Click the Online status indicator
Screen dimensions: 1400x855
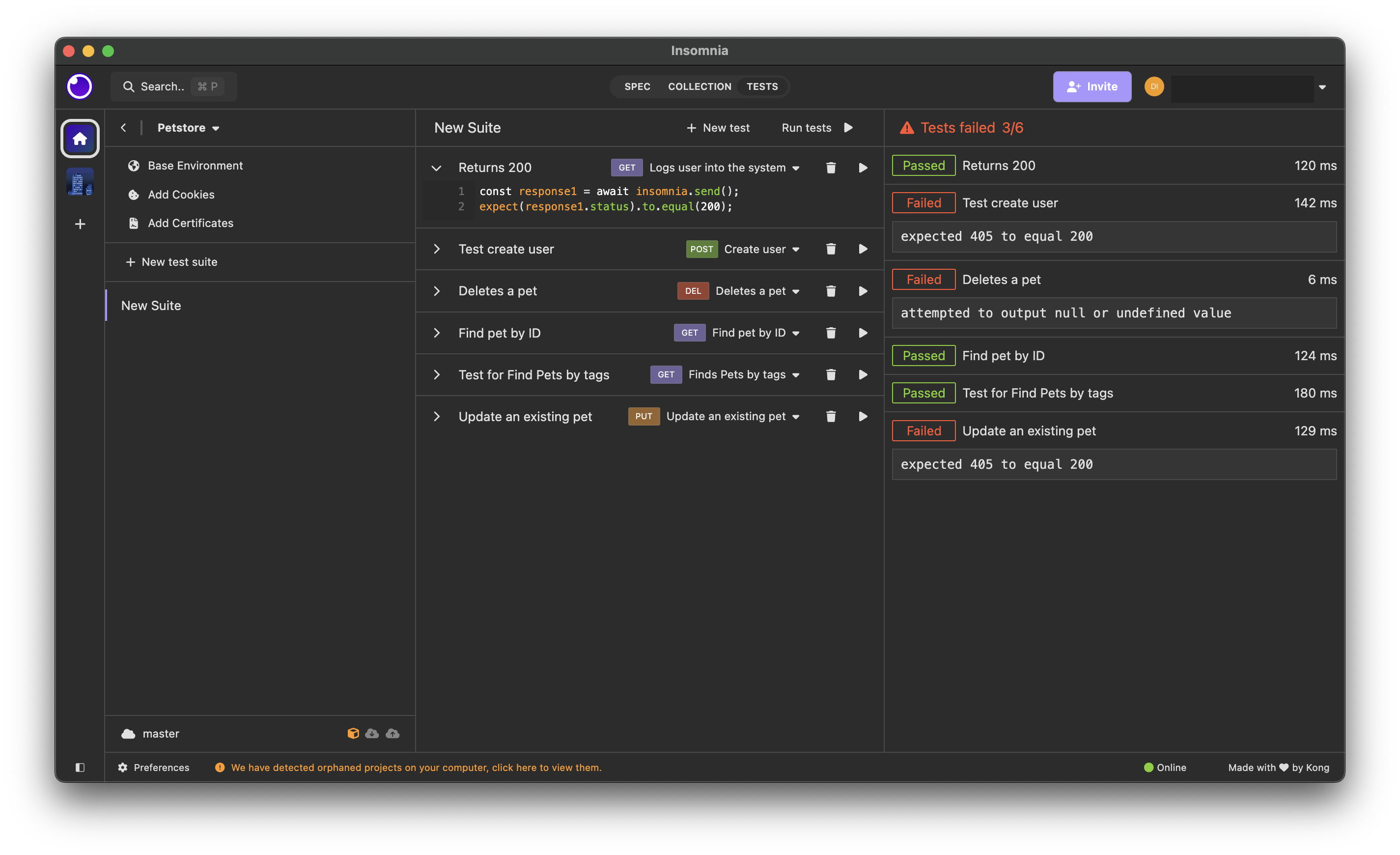(1165, 768)
